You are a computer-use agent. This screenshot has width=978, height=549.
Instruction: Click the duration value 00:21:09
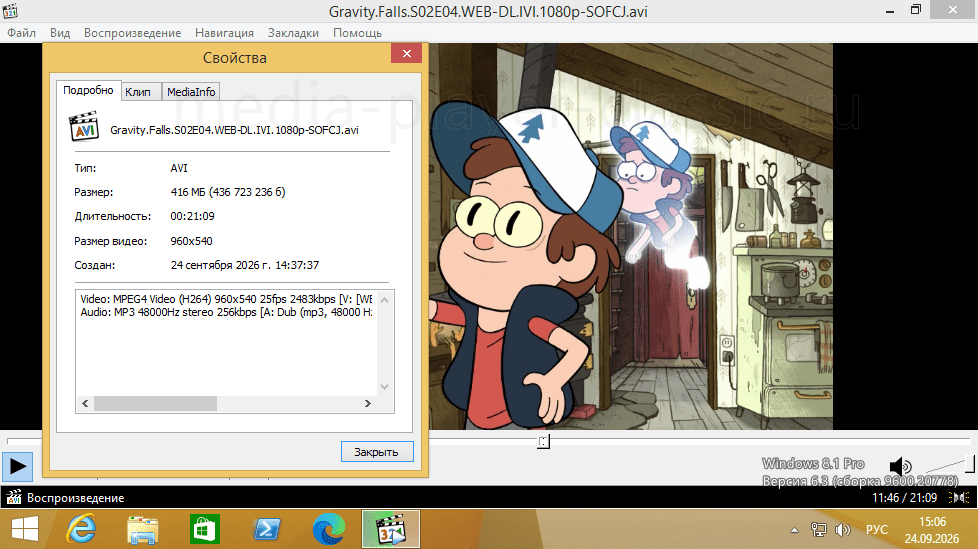(x=192, y=216)
